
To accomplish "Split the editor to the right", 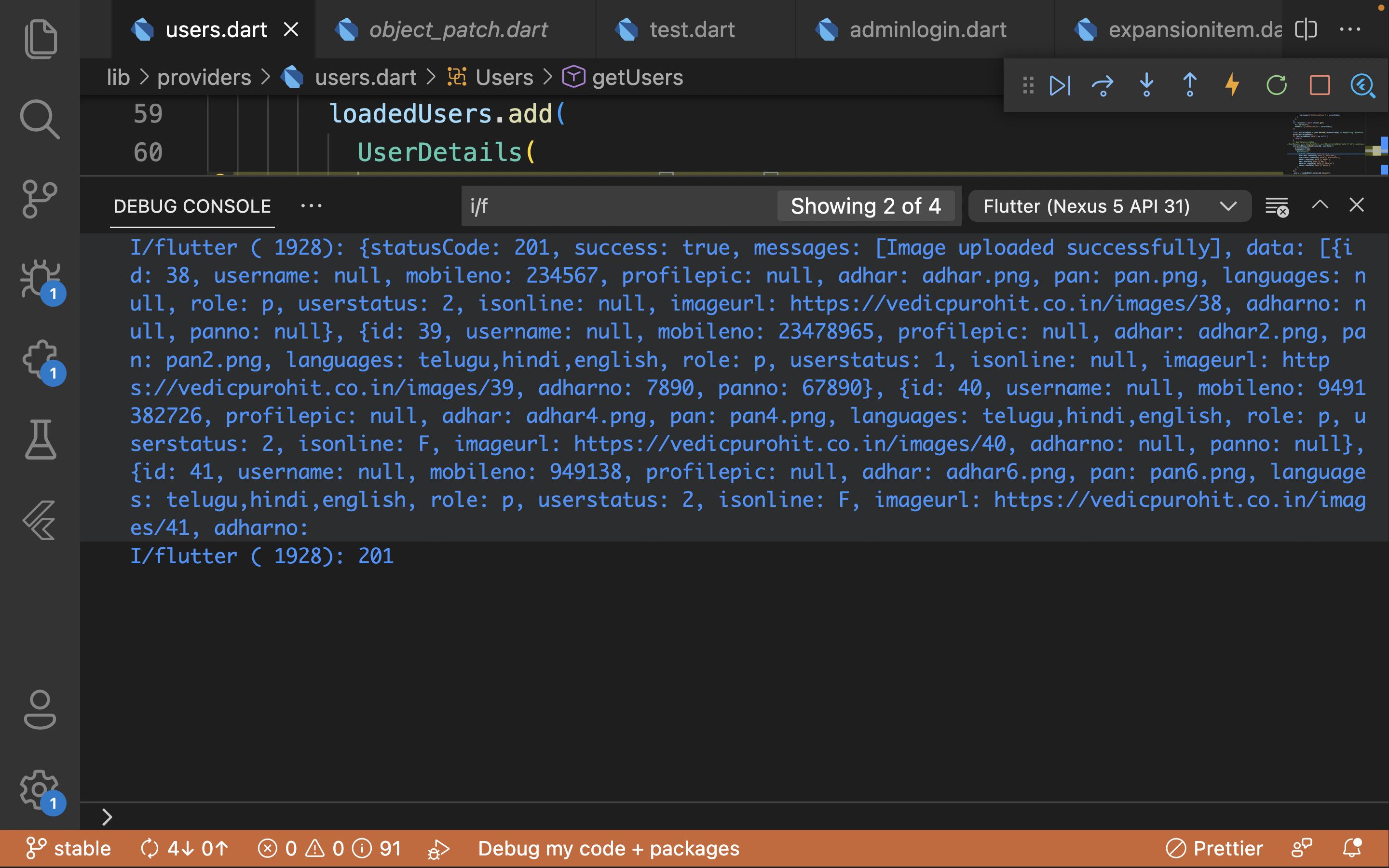I will [x=1306, y=29].
